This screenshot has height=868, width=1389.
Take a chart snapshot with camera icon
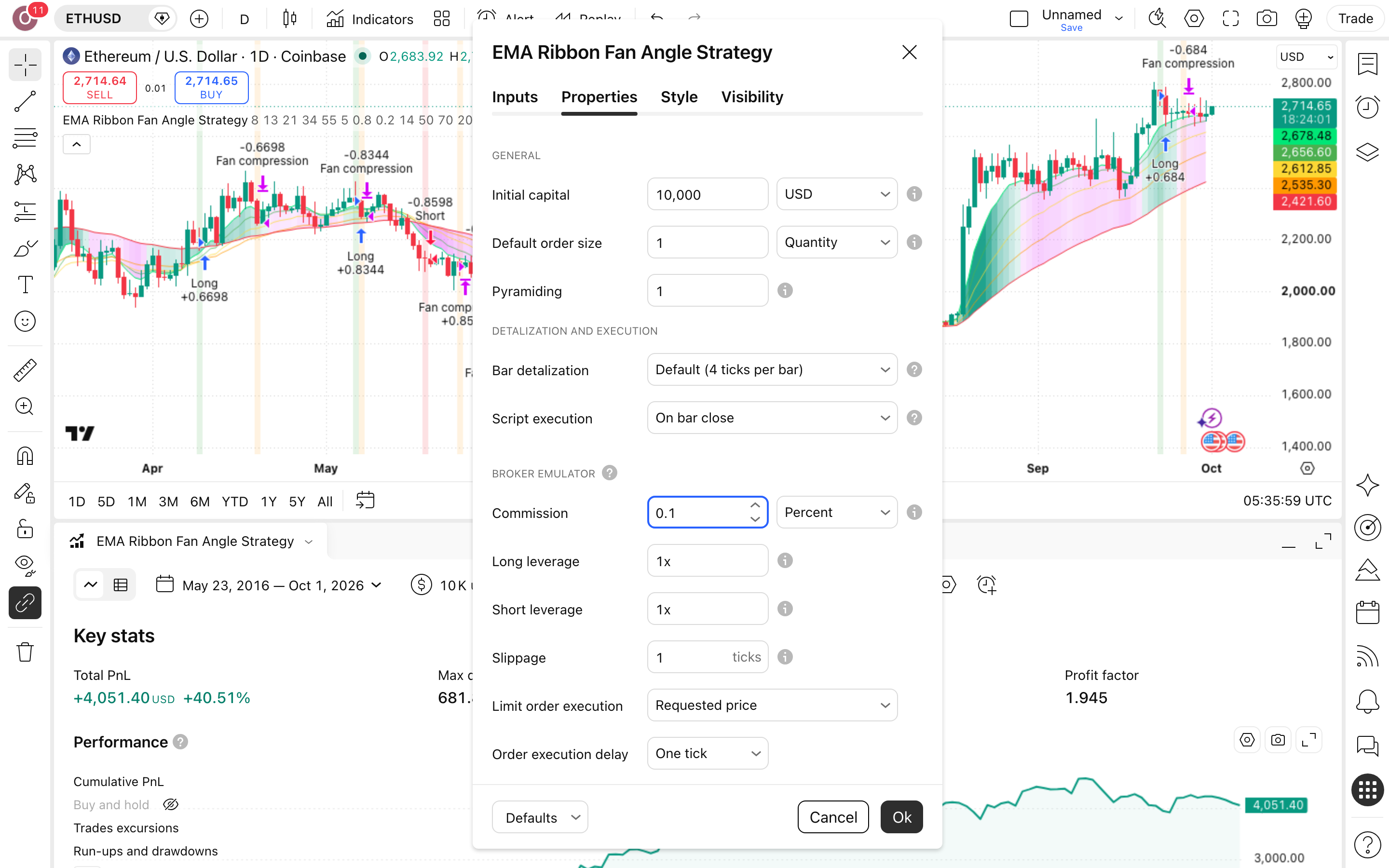click(1266, 19)
